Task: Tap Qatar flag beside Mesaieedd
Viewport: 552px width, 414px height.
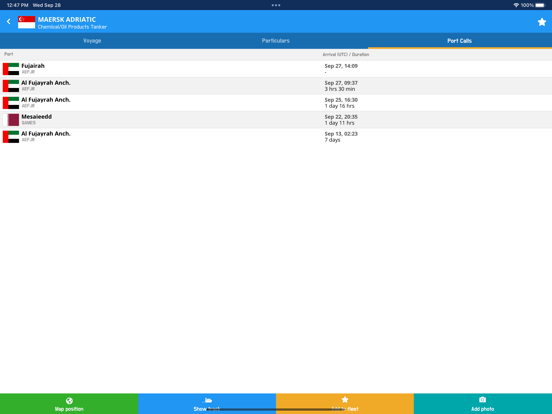Action: tap(11, 120)
